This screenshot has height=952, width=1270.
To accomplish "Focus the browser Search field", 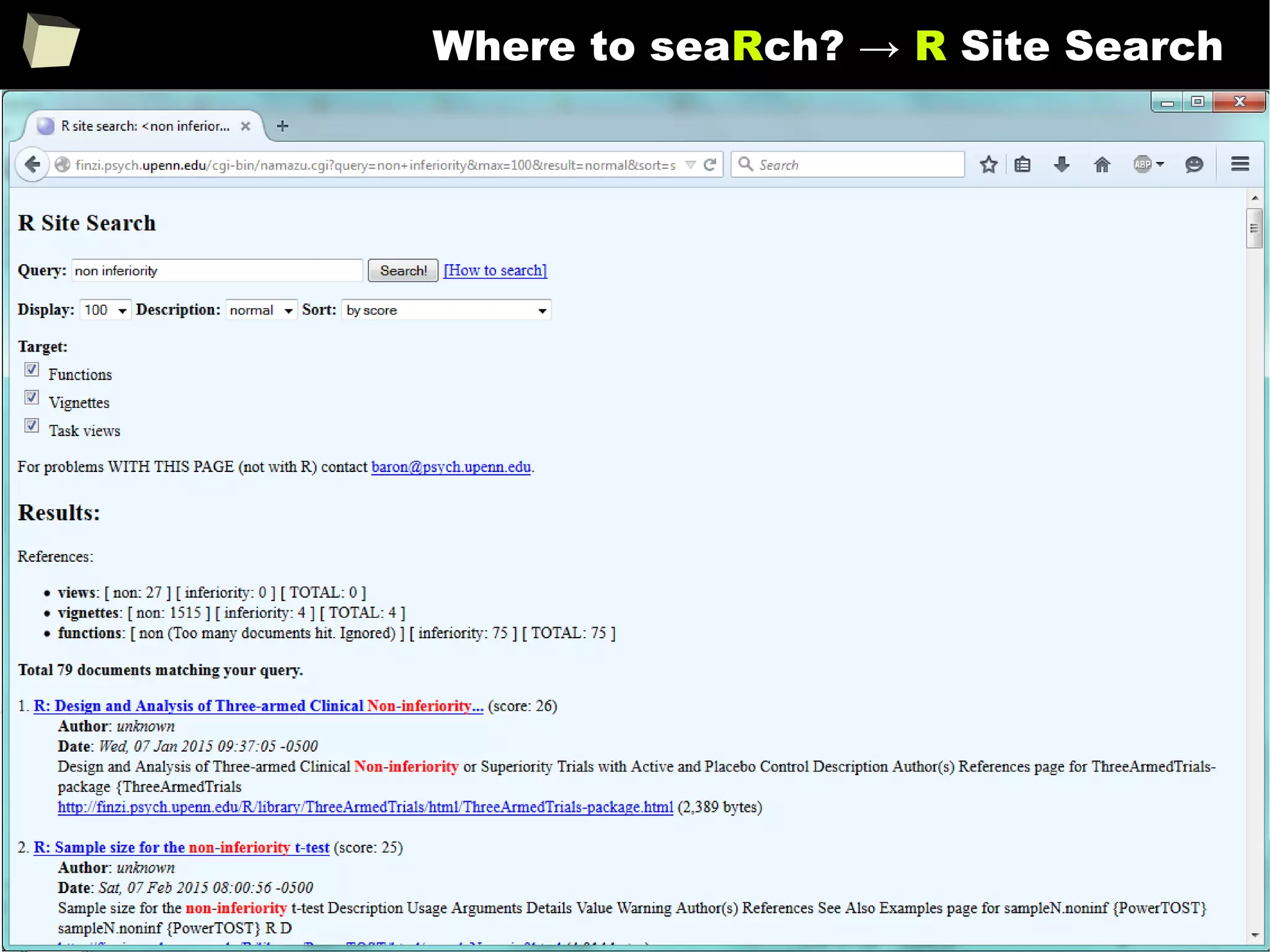I will click(848, 164).
